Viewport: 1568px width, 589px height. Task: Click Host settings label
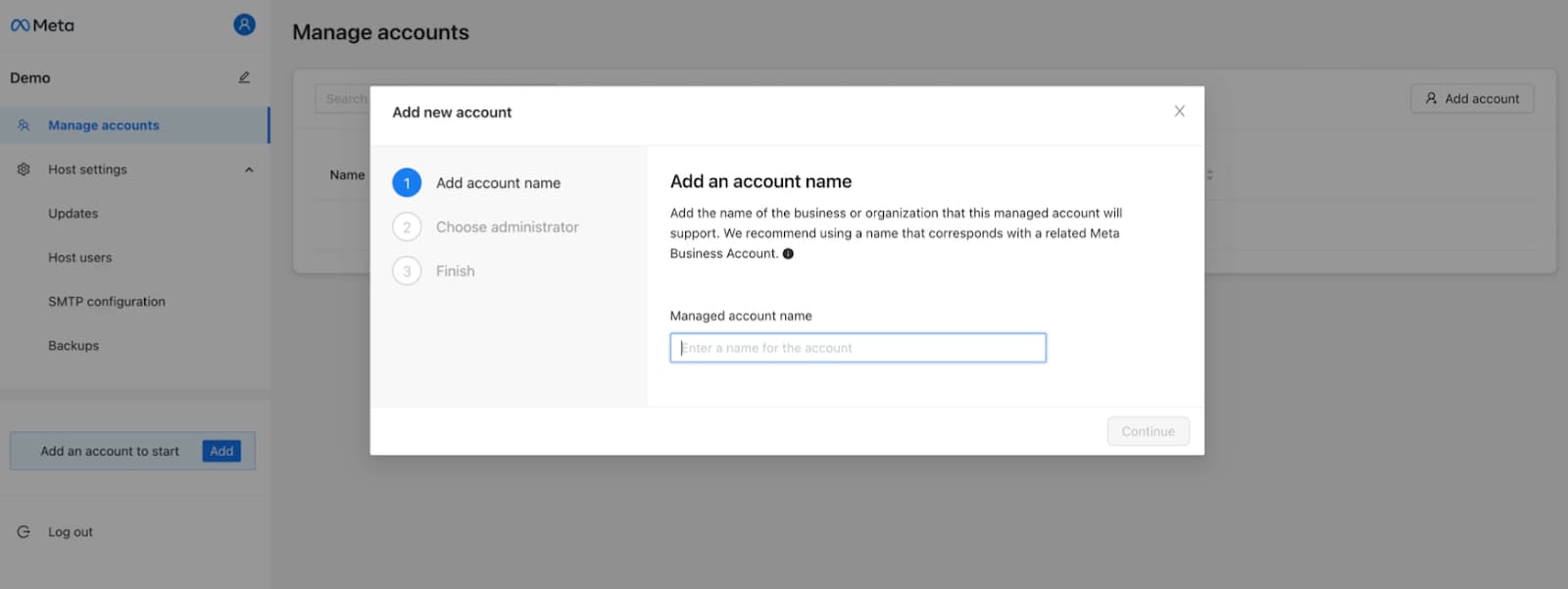(87, 170)
